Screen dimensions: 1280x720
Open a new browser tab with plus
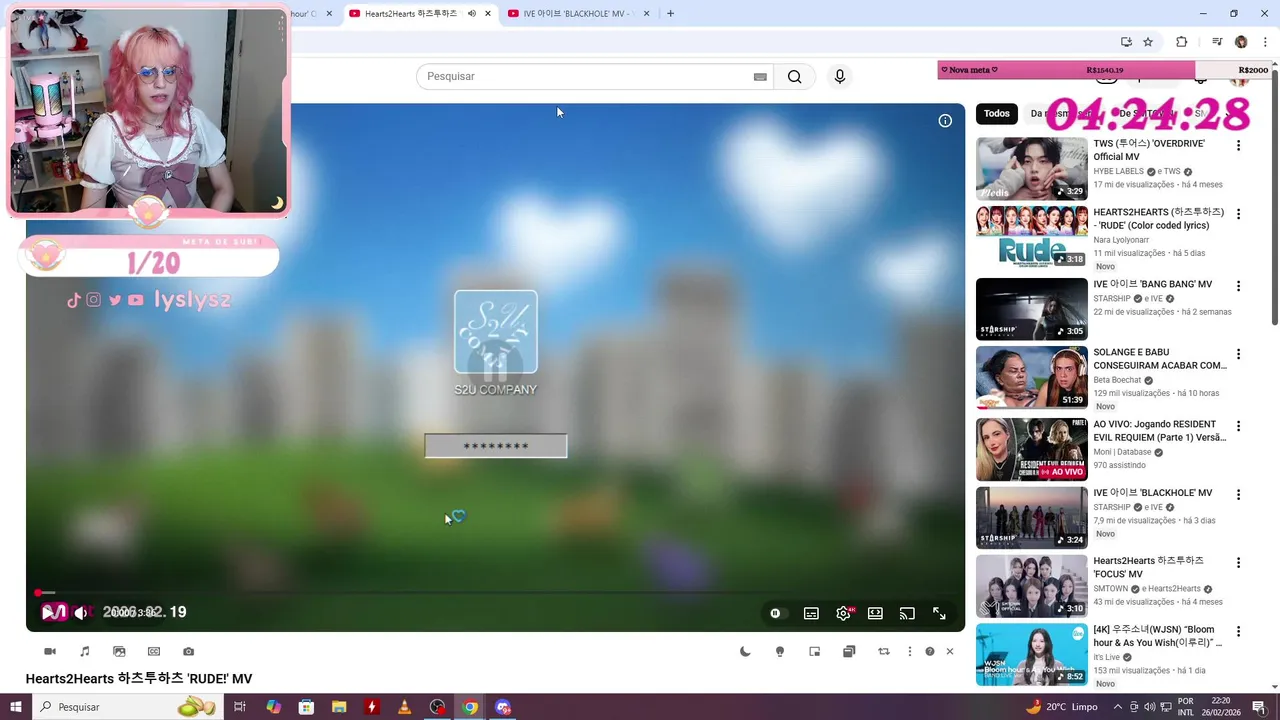click(670, 14)
